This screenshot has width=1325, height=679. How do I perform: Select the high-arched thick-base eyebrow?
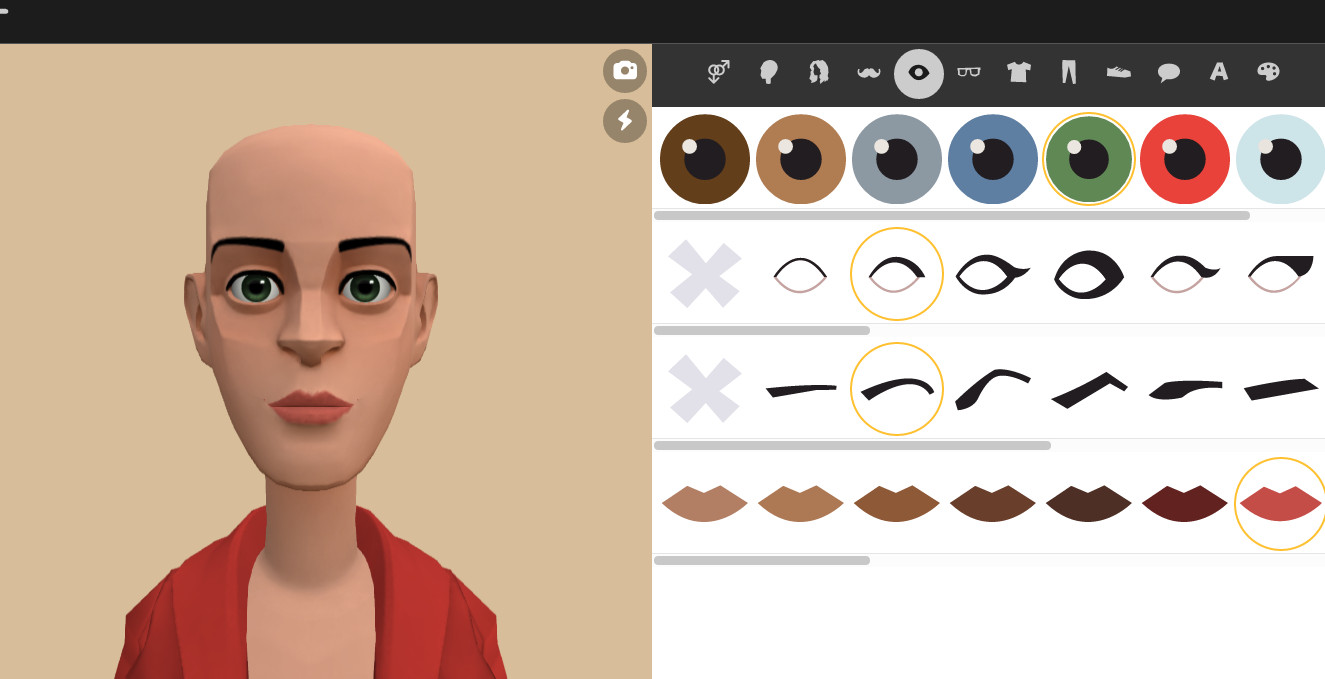(993, 389)
